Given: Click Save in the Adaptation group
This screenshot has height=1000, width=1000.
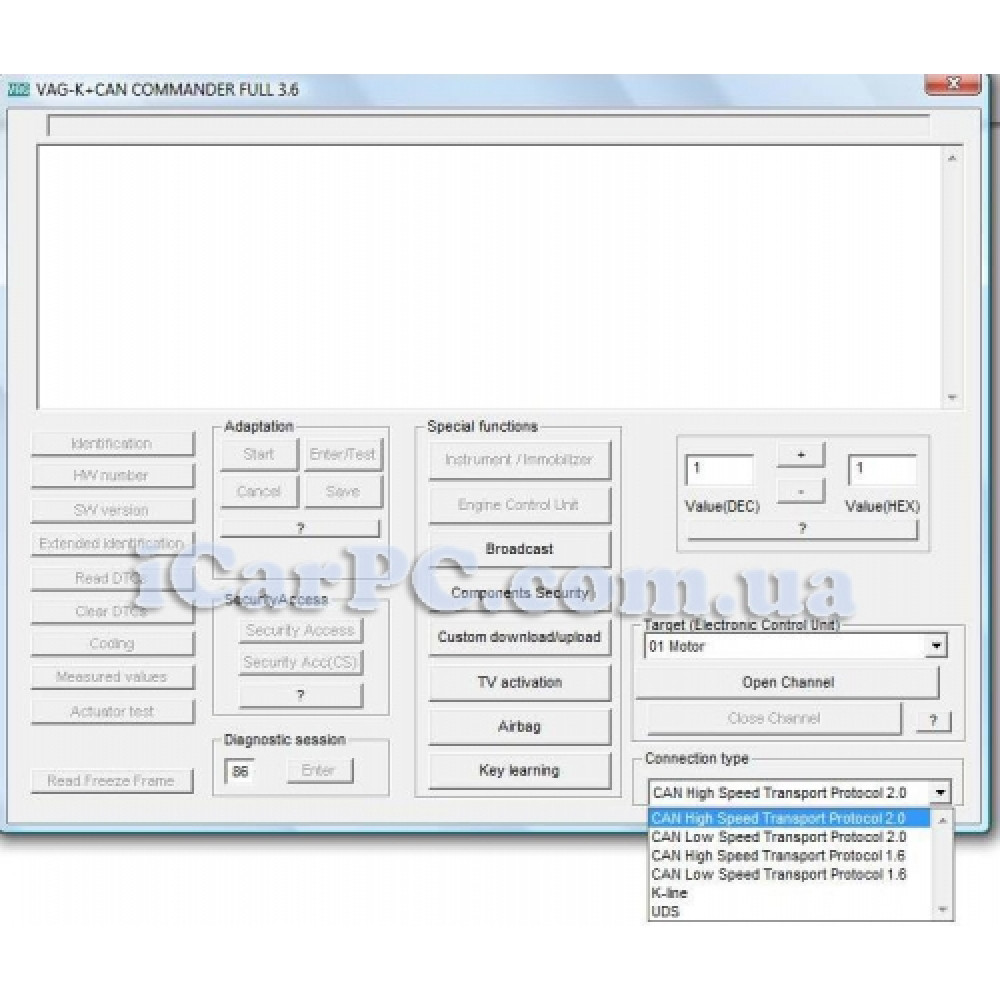Looking at the screenshot, I should [343, 491].
